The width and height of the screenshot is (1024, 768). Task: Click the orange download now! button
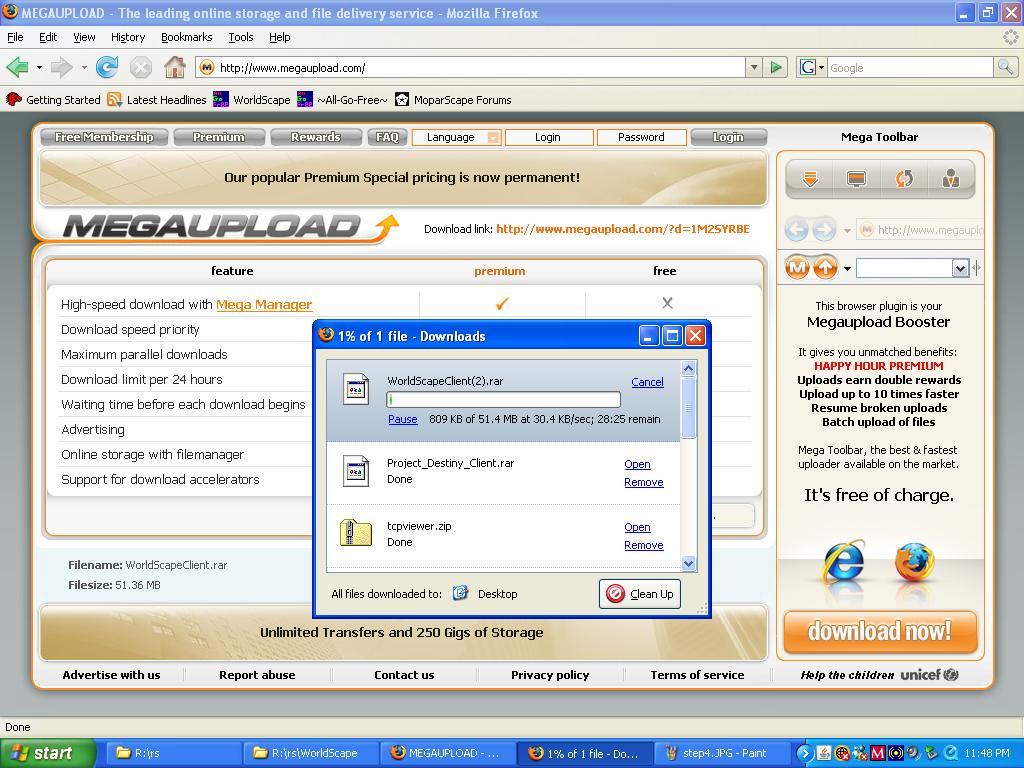880,632
